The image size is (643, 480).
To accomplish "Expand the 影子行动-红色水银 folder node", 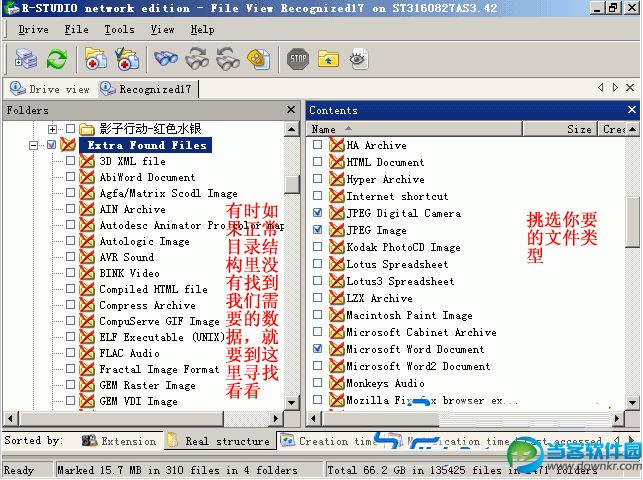I will (x=52, y=130).
